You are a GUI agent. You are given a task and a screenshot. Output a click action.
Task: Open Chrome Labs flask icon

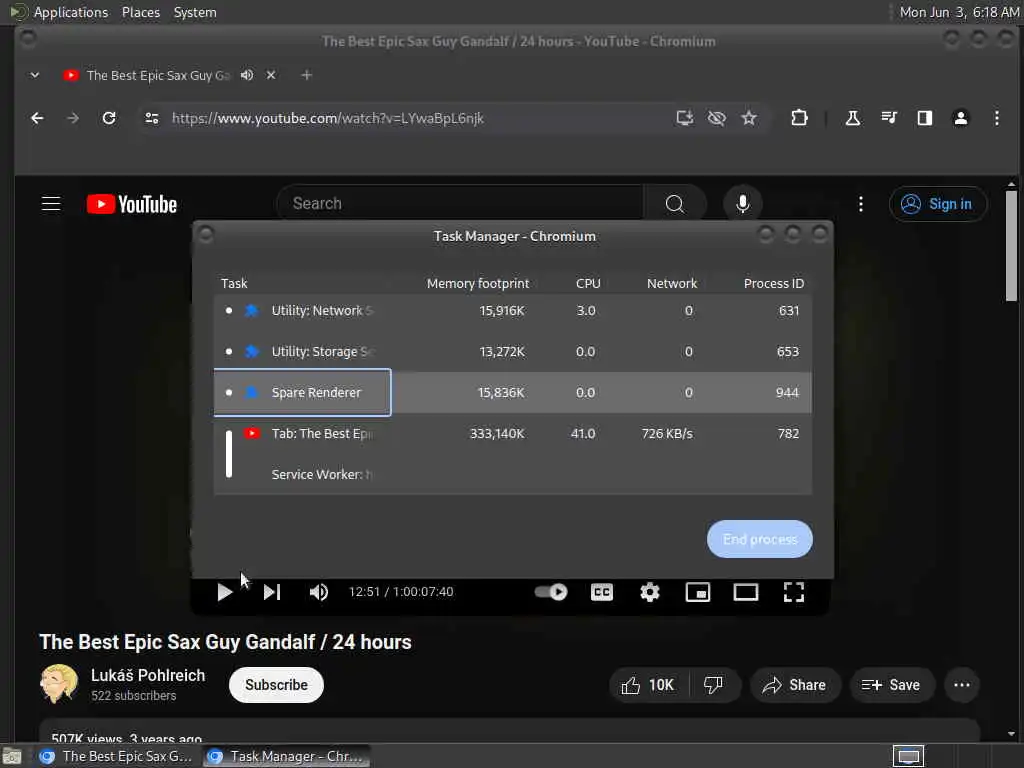point(853,118)
